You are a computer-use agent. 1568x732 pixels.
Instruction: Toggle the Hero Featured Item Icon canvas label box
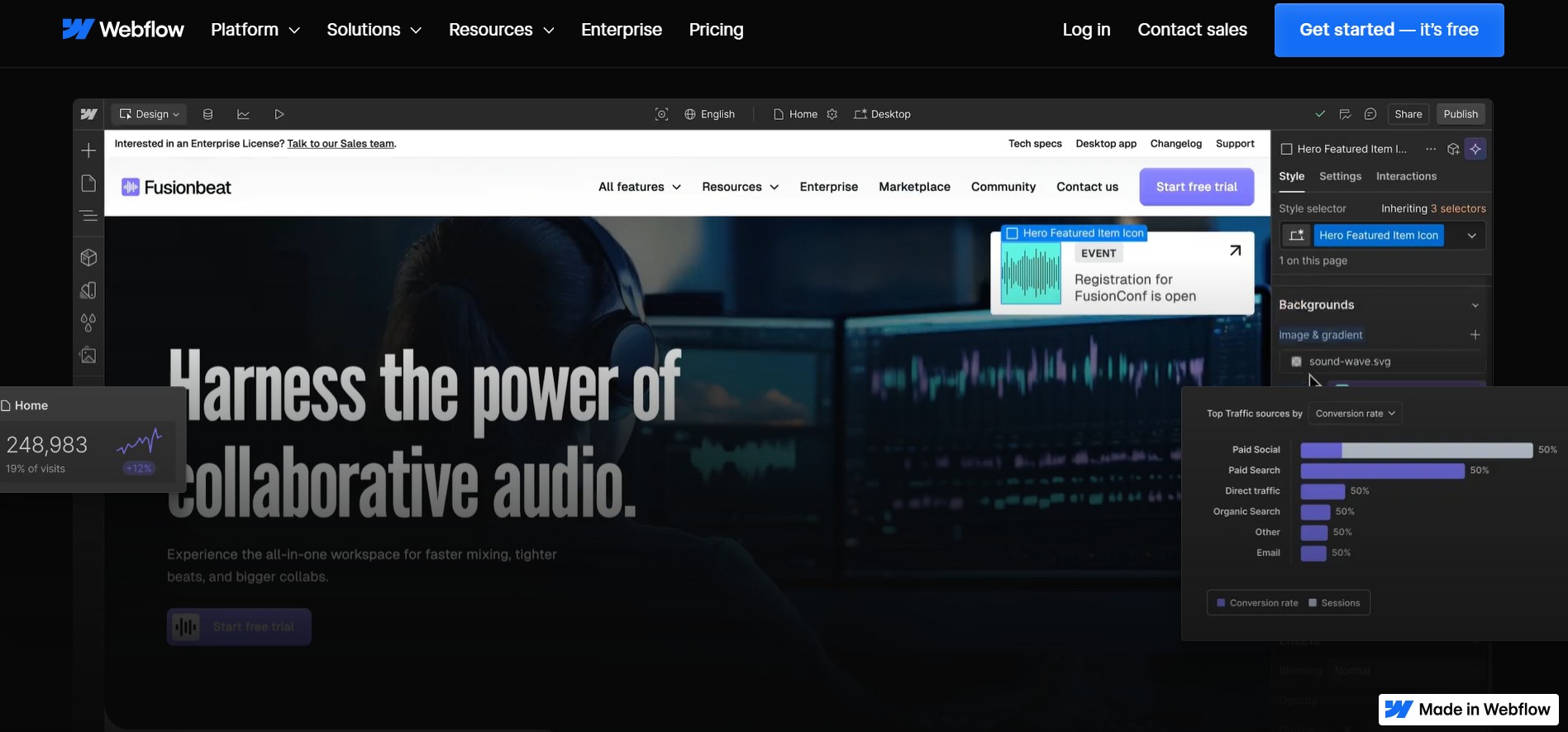1012,233
